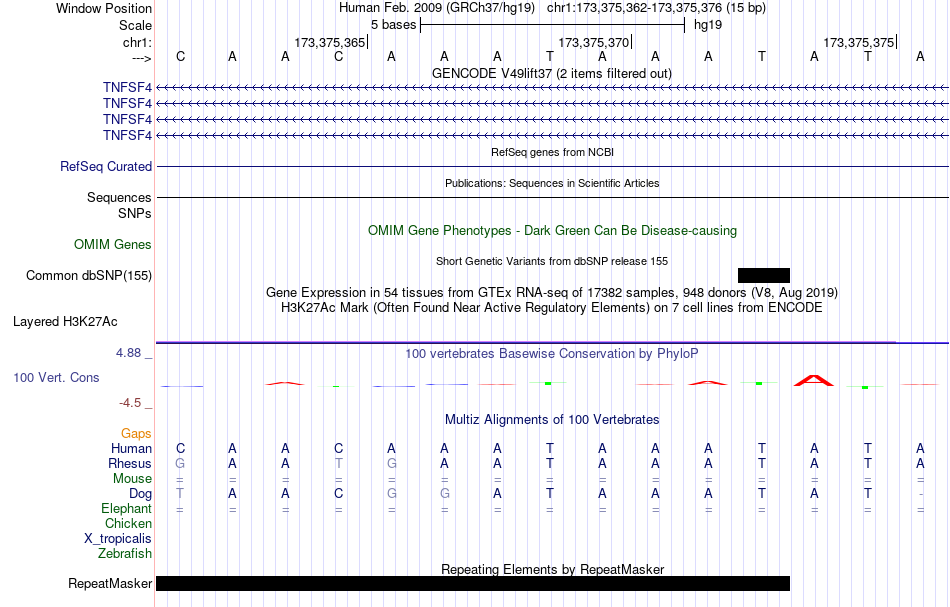Click the Window Position track label
Screen dimensions: 950x607
pyautogui.click(x=104, y=8)
